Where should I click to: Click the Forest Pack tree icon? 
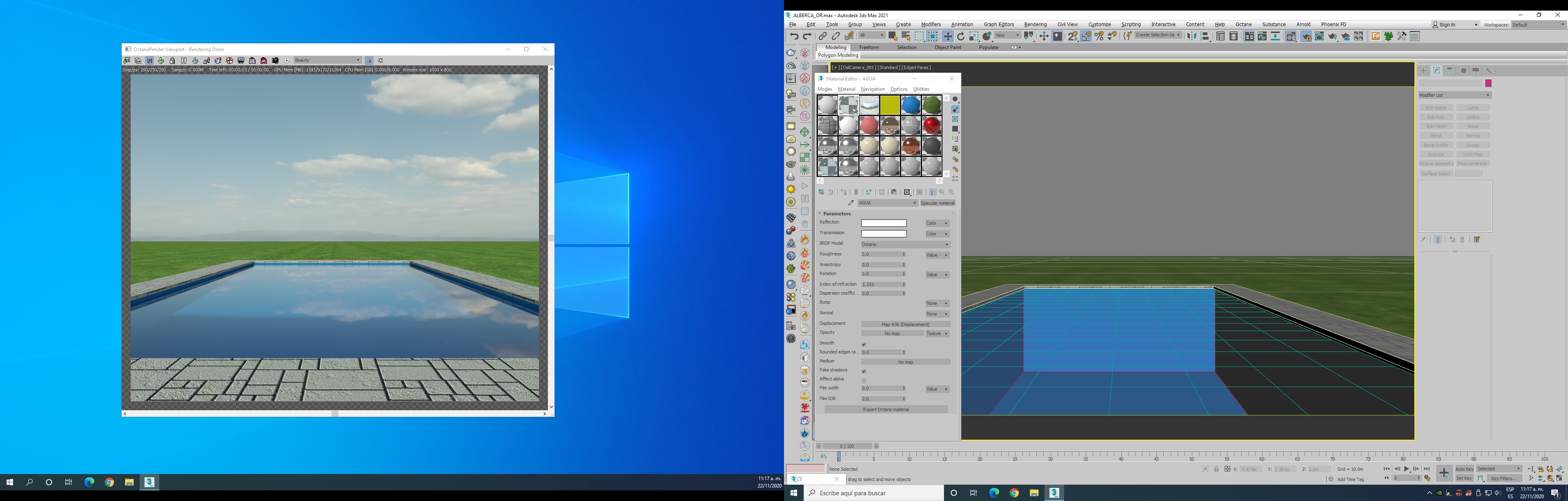pos(1388,36)
